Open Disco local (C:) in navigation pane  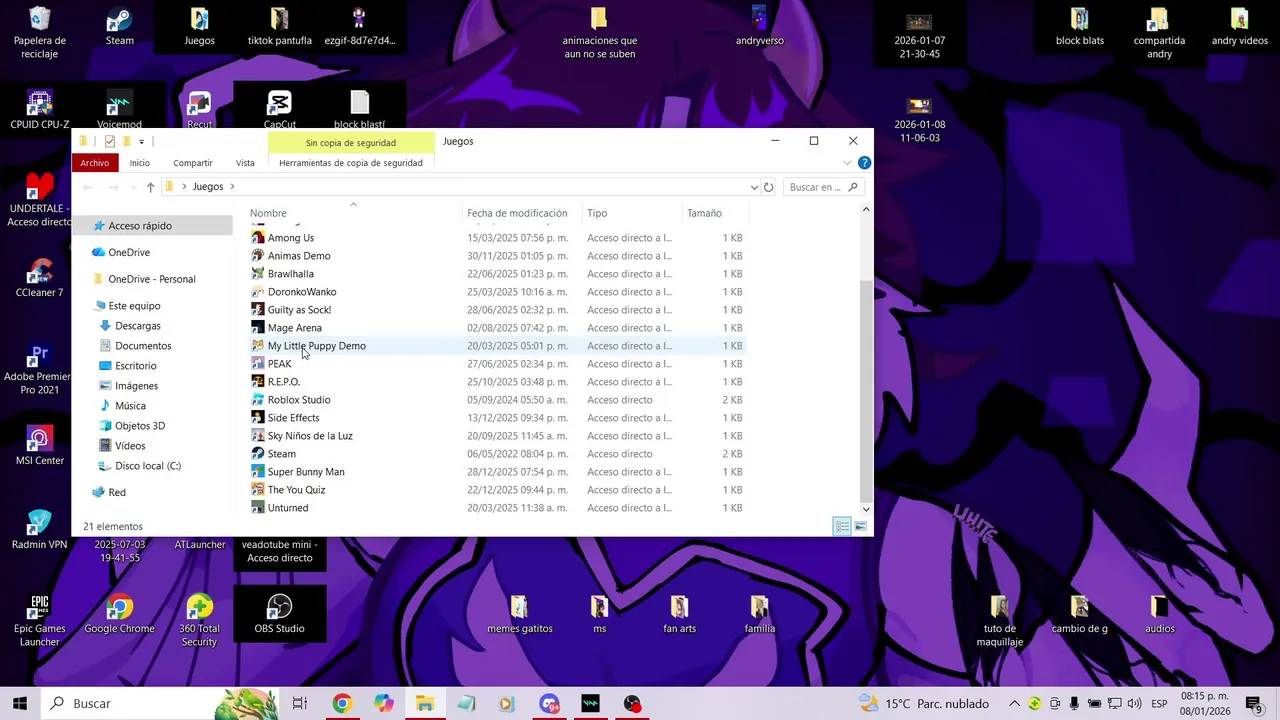click(147, 466)
